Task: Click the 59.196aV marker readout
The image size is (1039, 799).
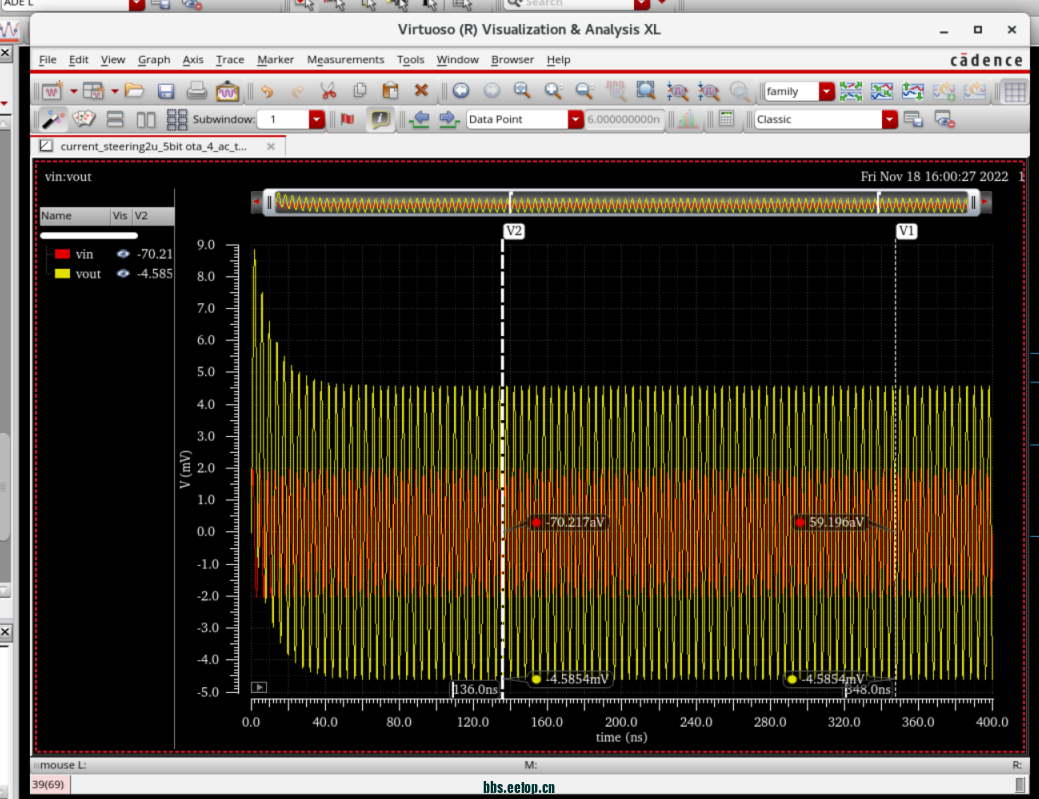Action: [x=832, y=522]
